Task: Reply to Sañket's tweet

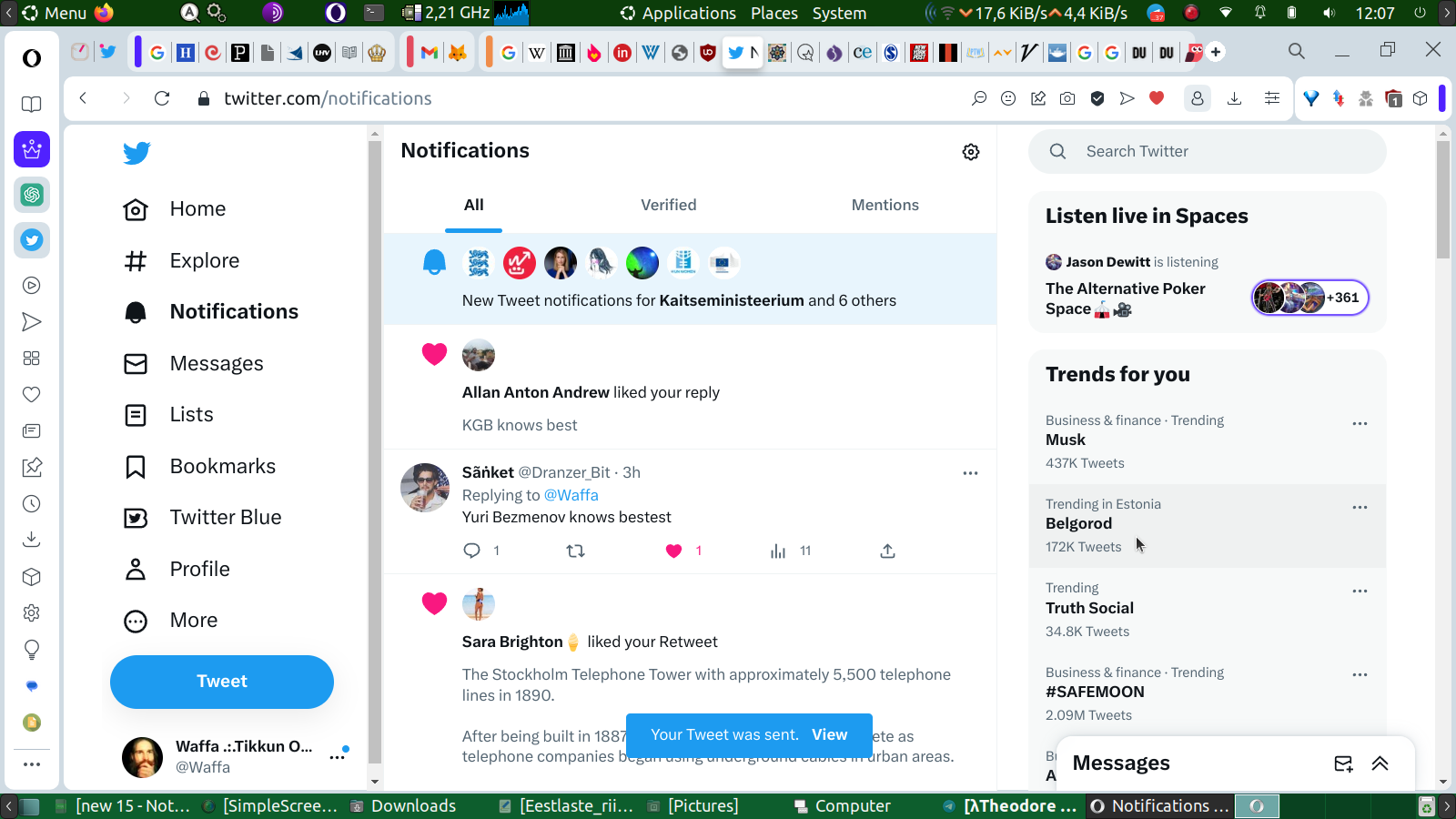Action: (x=471, y=551)
